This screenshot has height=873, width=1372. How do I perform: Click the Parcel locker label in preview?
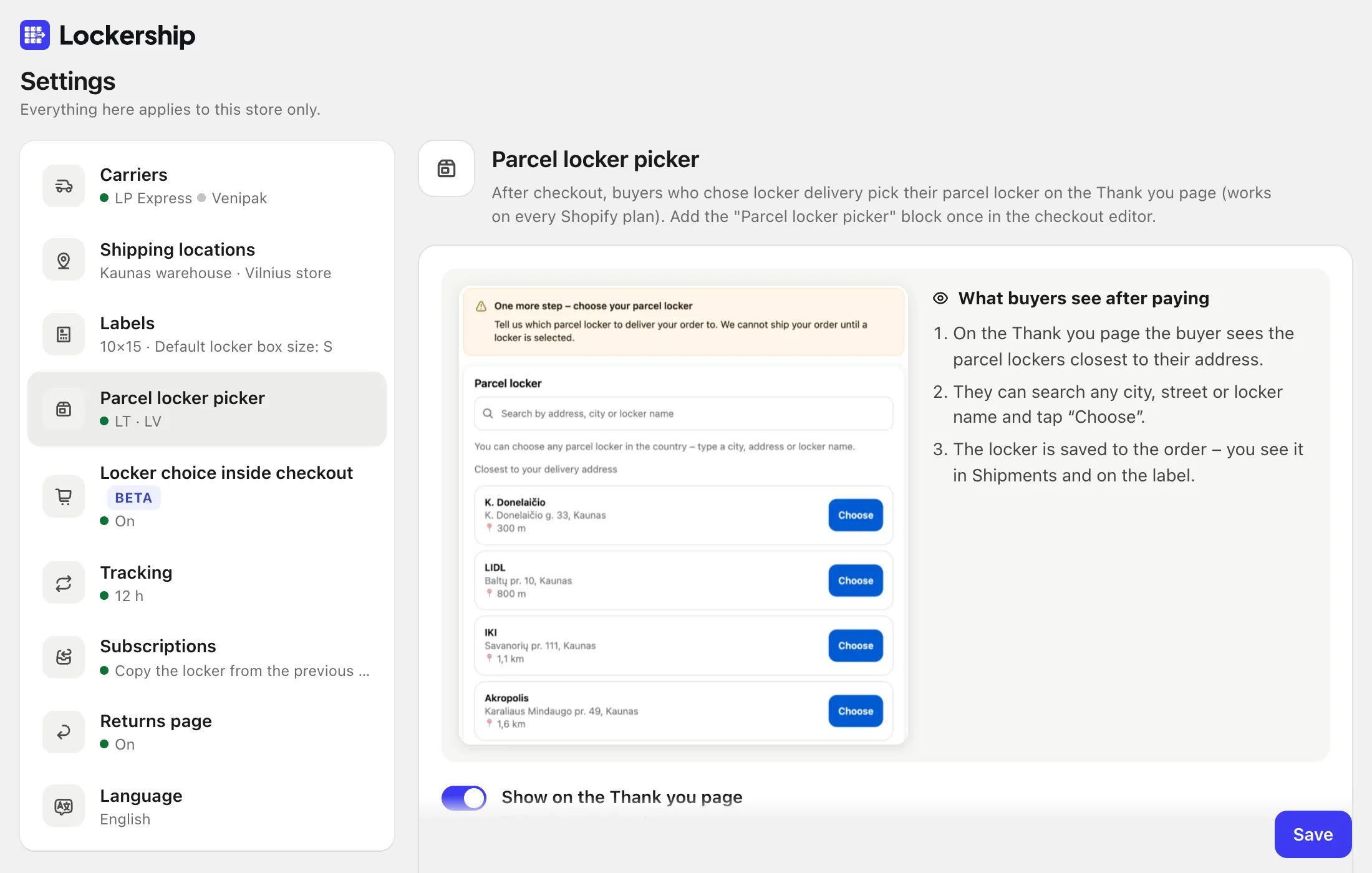508,383
